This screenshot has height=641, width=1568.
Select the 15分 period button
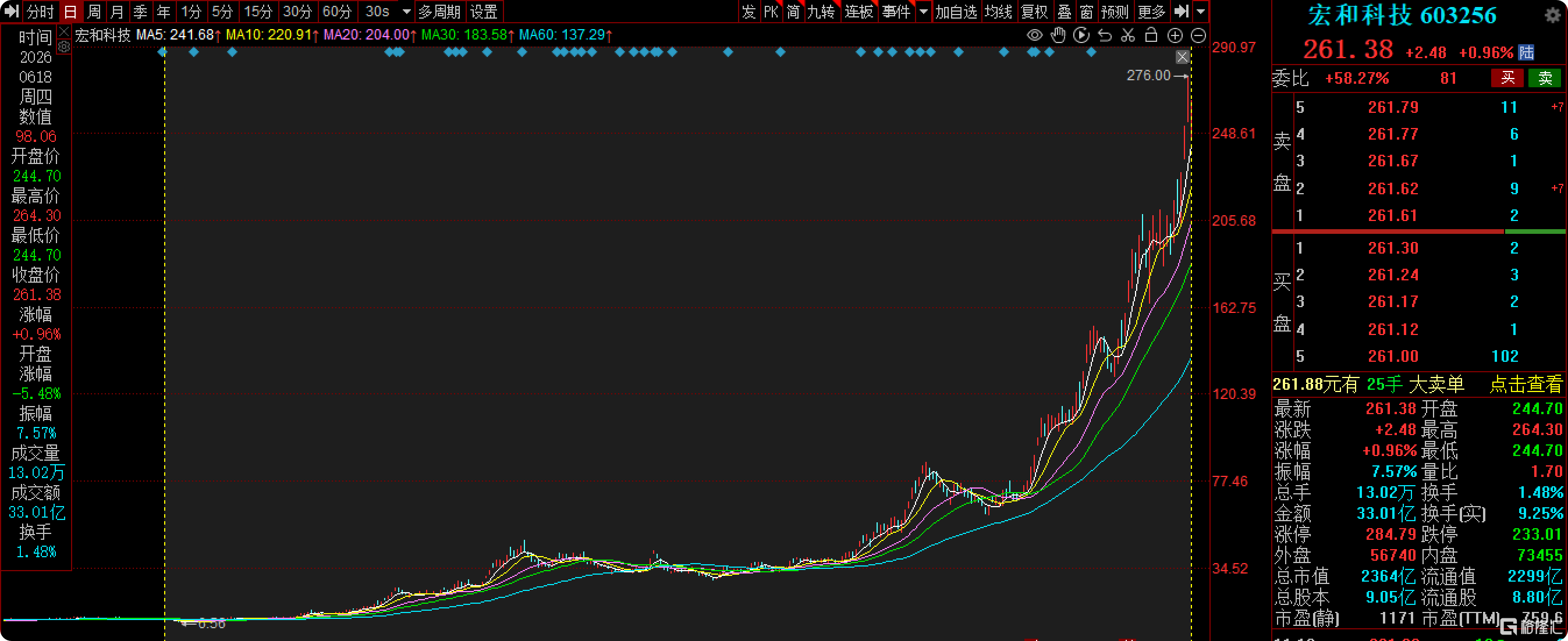coord(258,11)
